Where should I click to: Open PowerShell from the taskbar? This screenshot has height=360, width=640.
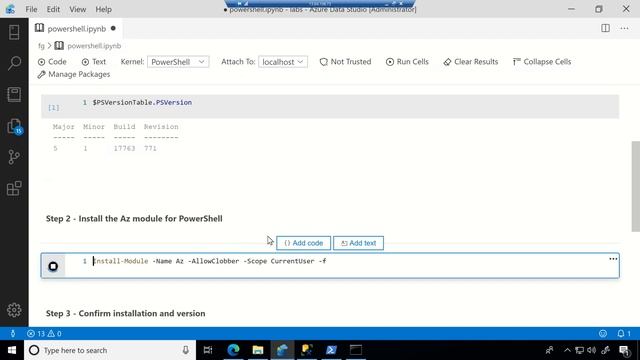pyautogui.click(x=331, y=350)
